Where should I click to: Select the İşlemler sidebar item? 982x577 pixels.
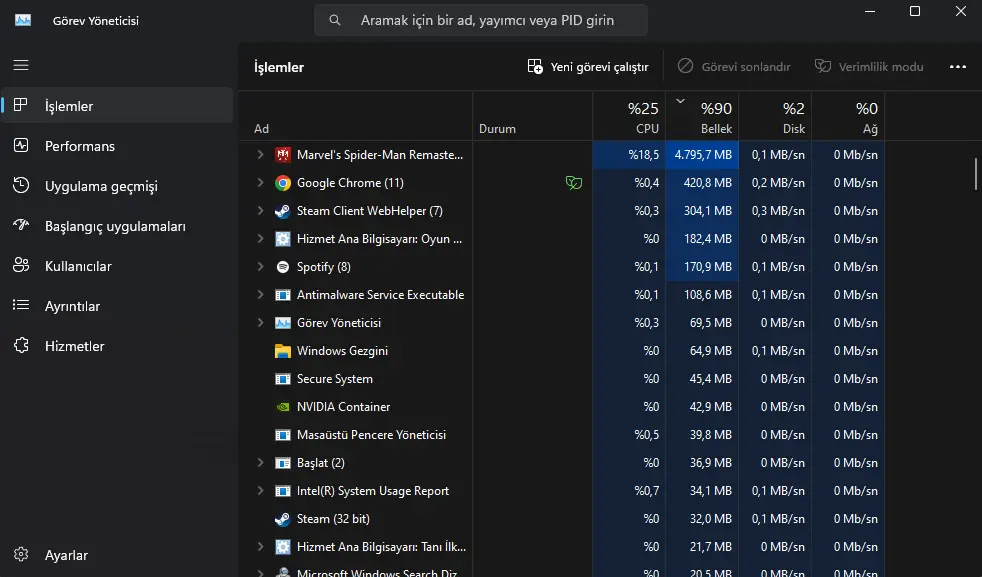pyautogui.click(x=118, y=106)
